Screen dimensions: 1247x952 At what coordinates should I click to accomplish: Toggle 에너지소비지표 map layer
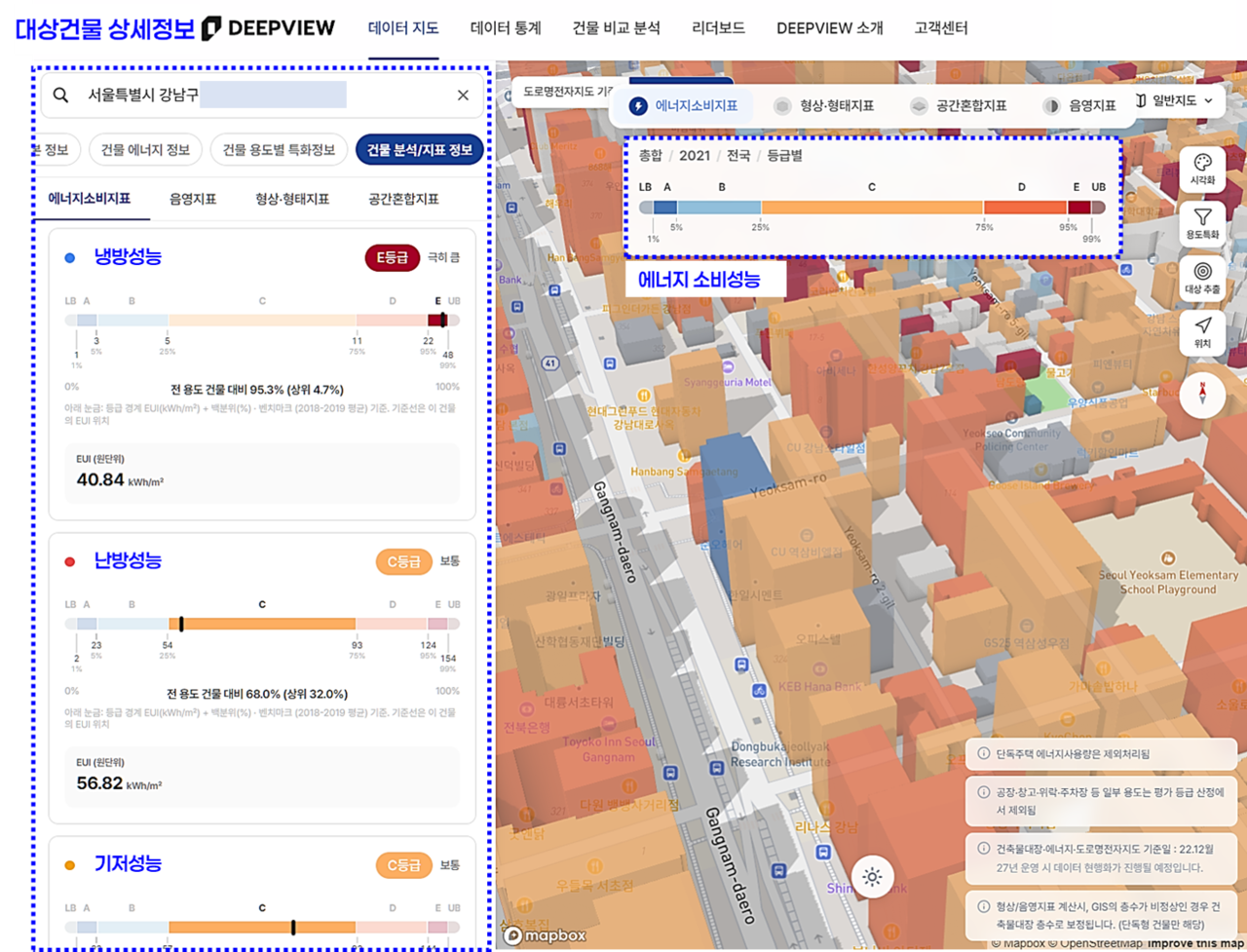tap(684, 106)
